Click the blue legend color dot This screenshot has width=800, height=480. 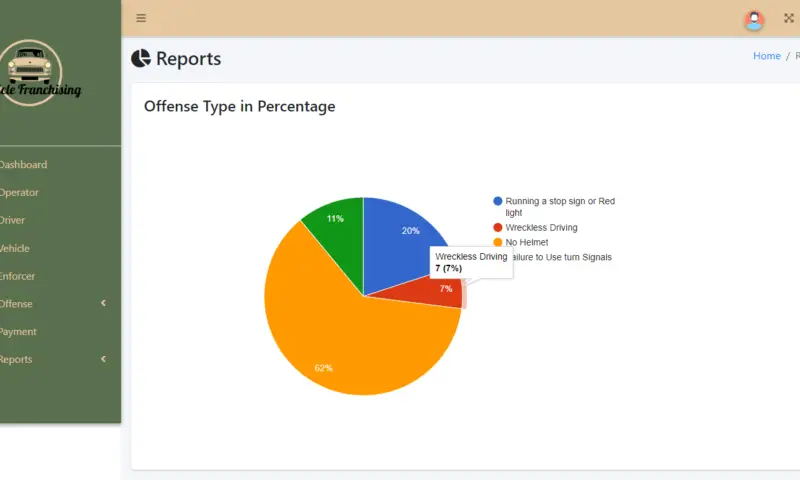coord(498,201)
